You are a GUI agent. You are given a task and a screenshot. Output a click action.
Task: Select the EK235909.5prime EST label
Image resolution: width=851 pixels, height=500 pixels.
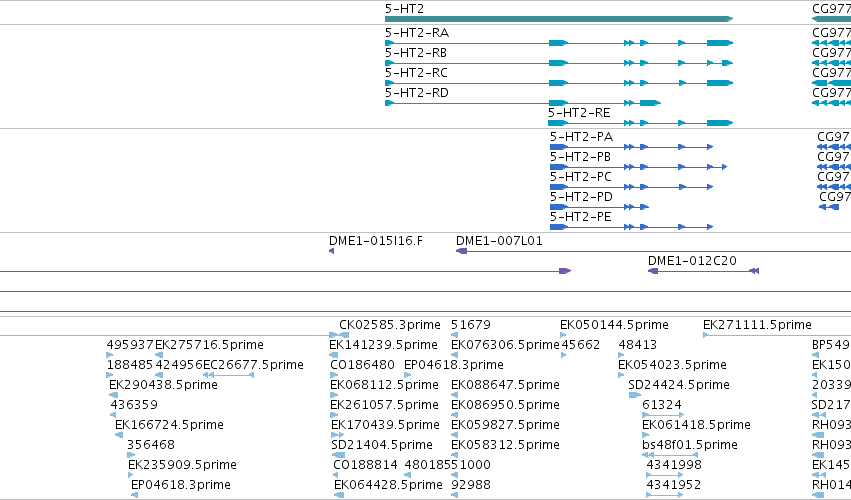tap(182, 465)
